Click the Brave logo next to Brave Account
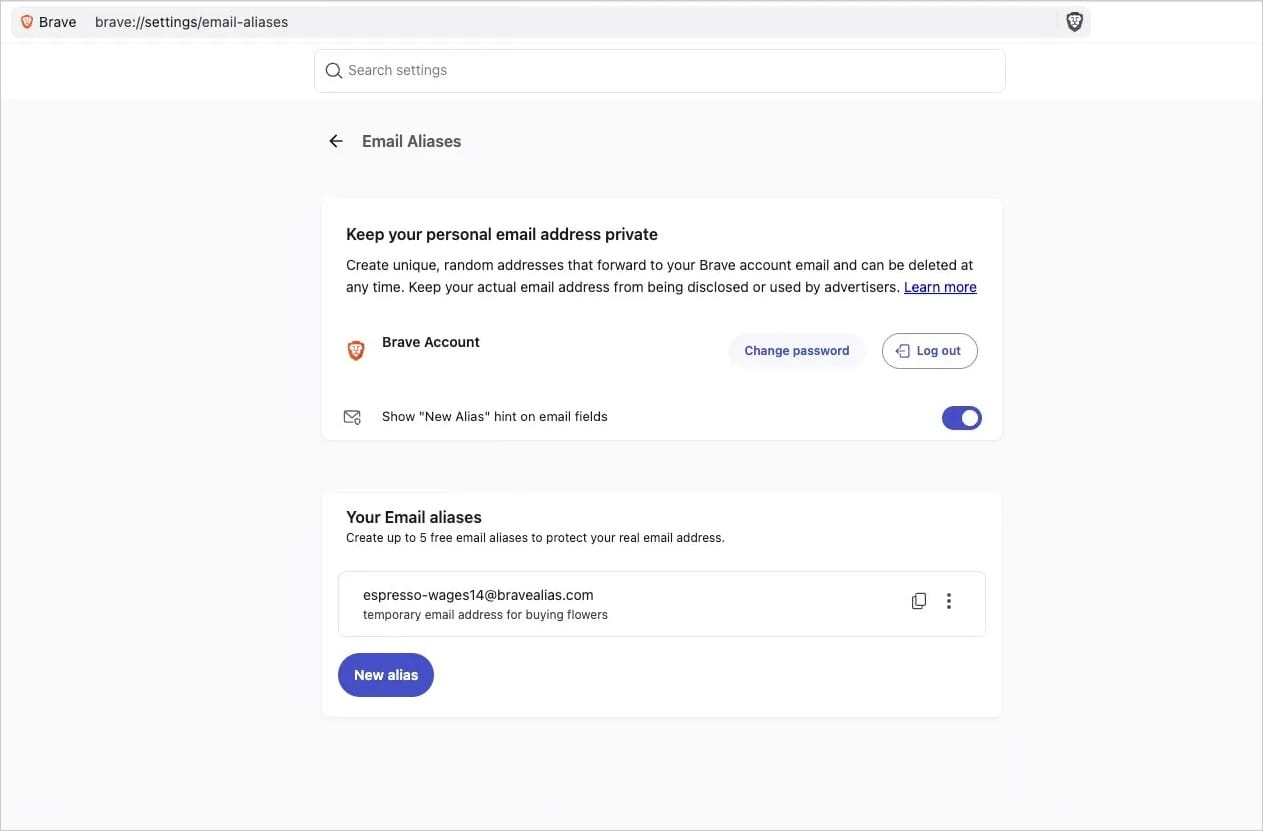This screenshot has width=1263, height=831. coord(355,351)
